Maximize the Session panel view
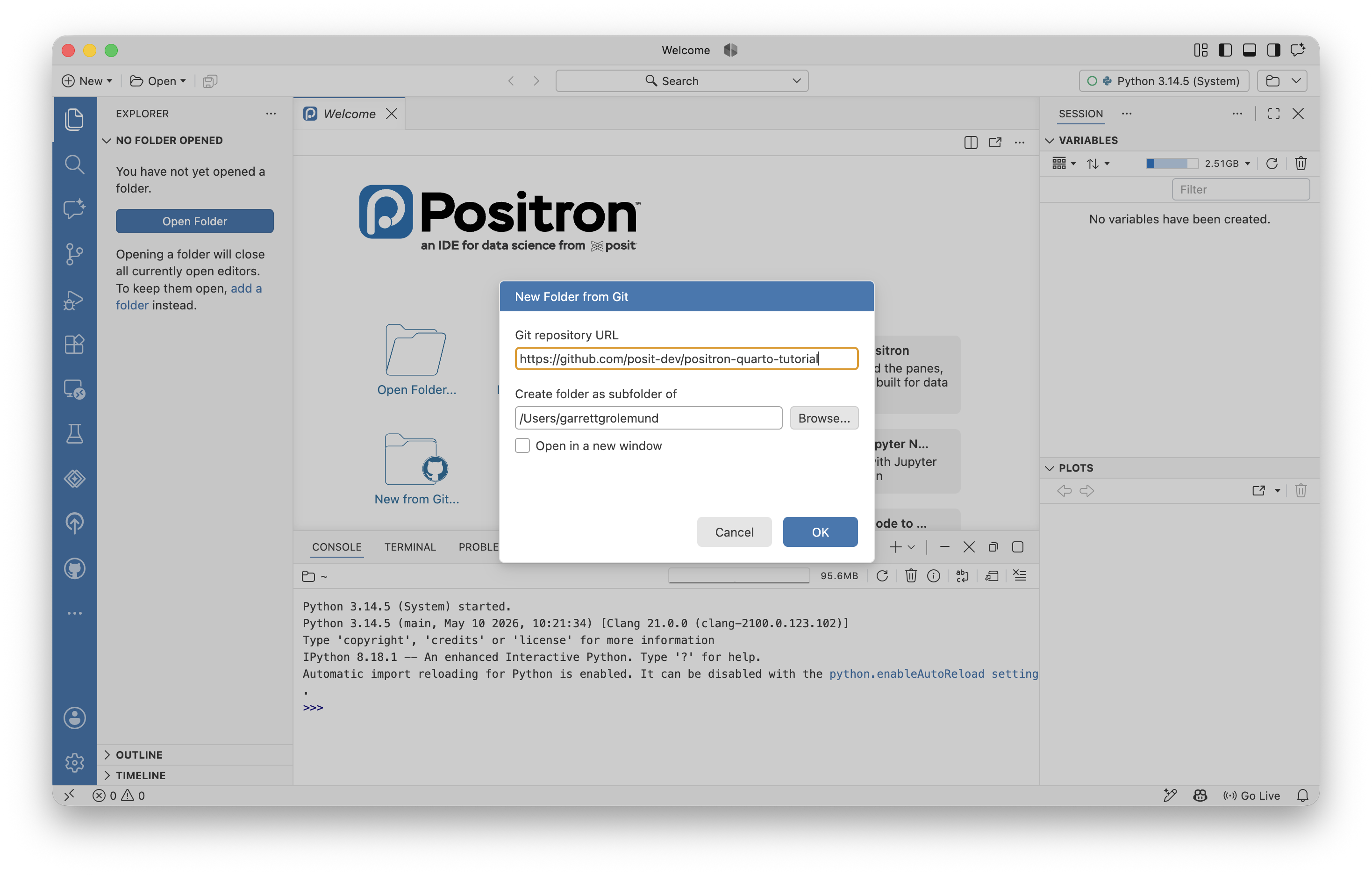The height and width of the screenshot is (875, 1372). point(1273,114)
